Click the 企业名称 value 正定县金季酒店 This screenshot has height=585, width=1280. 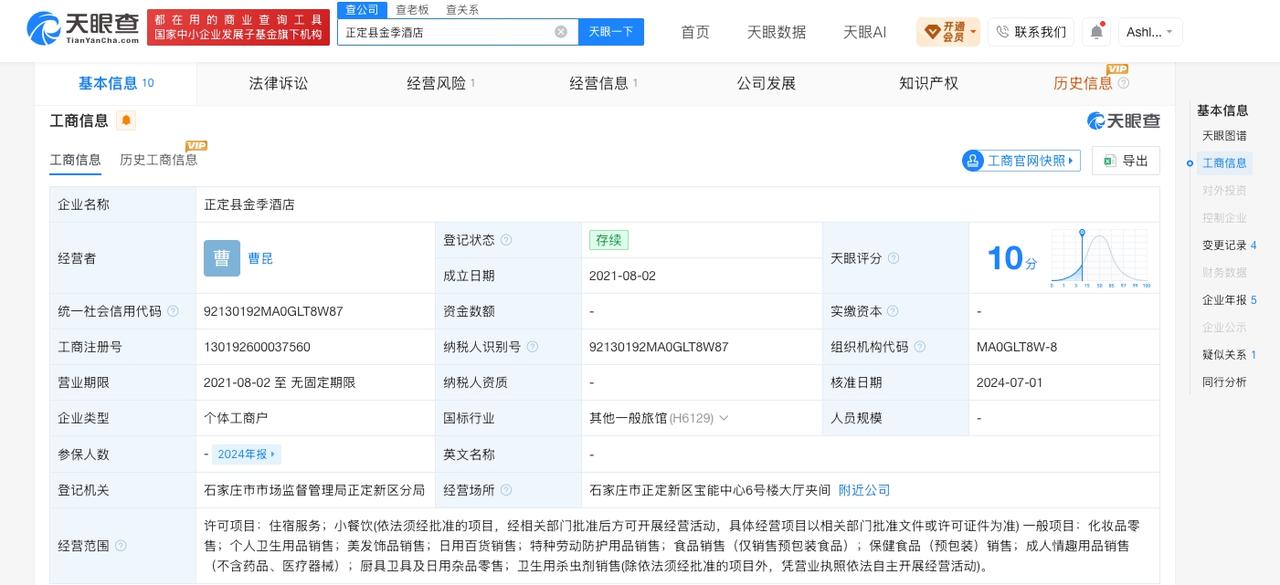point(249,204)
